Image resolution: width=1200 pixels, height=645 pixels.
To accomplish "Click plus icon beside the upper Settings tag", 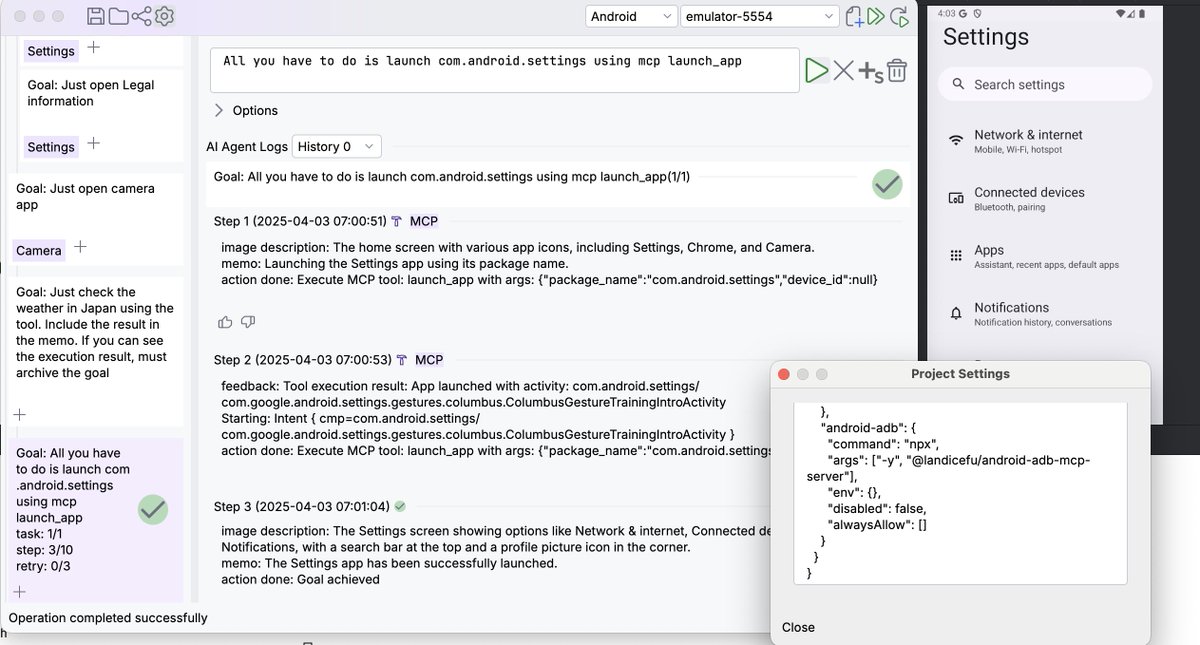I will point(93,47).
